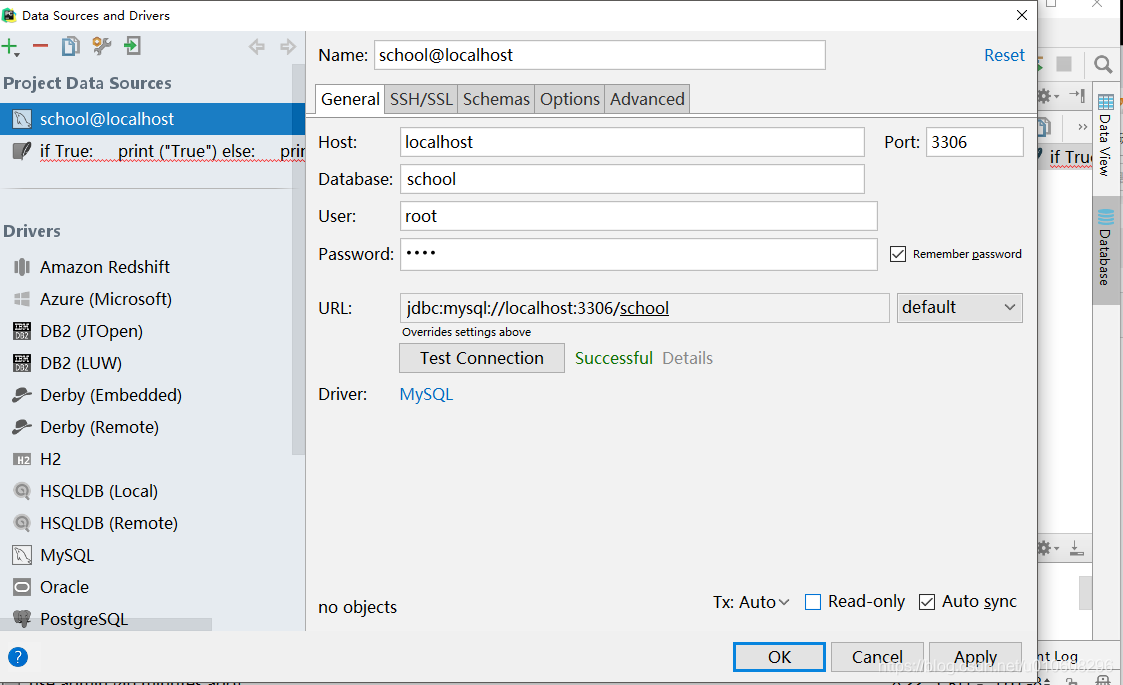Enable Read-only mode

tap(812, 601)
